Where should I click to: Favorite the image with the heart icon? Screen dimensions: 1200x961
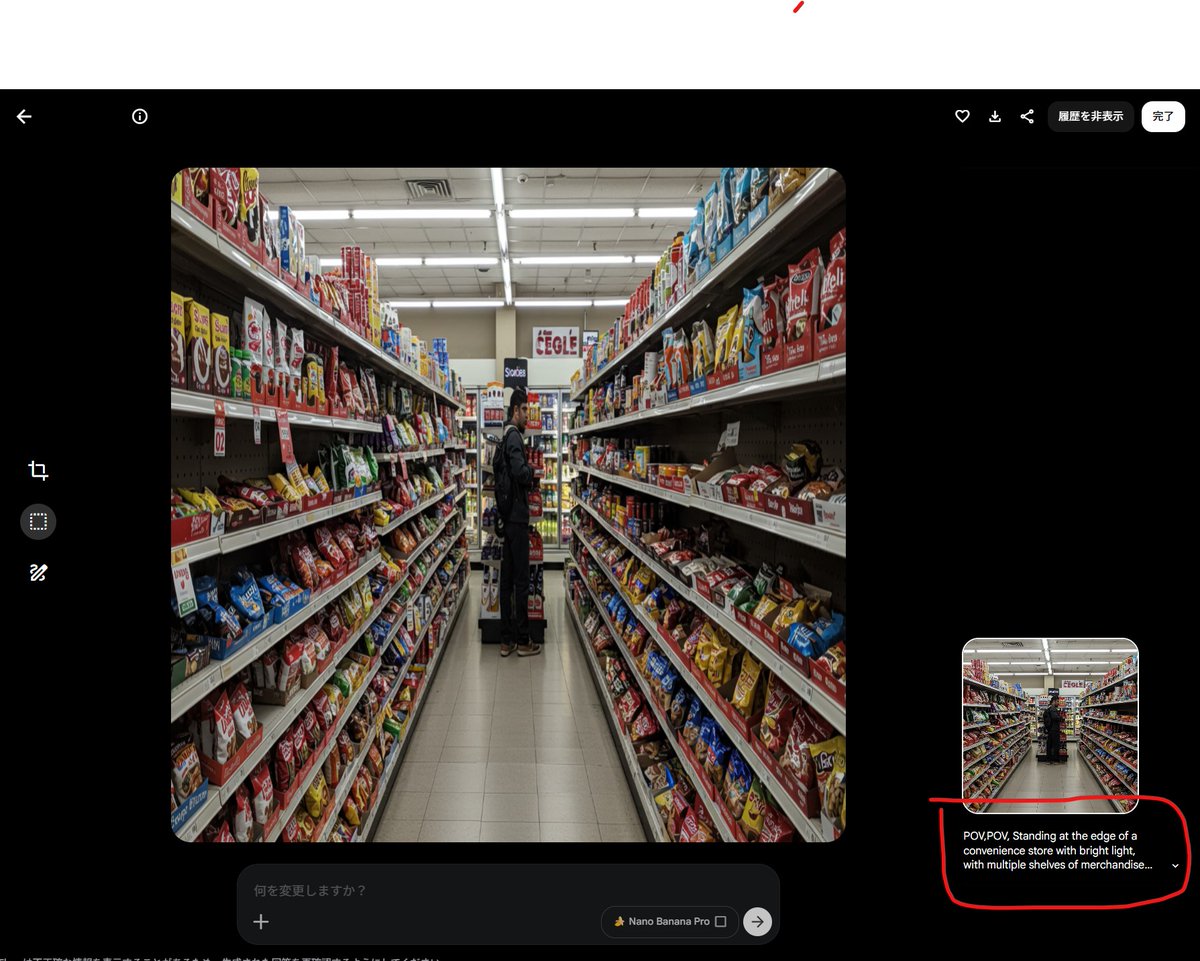[962, 117]
